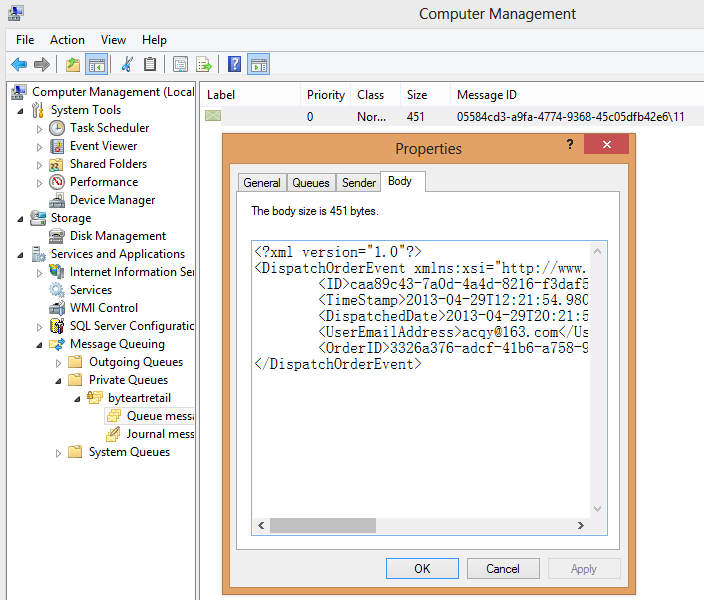Expand the System Queues node

[x=58, y=453]
